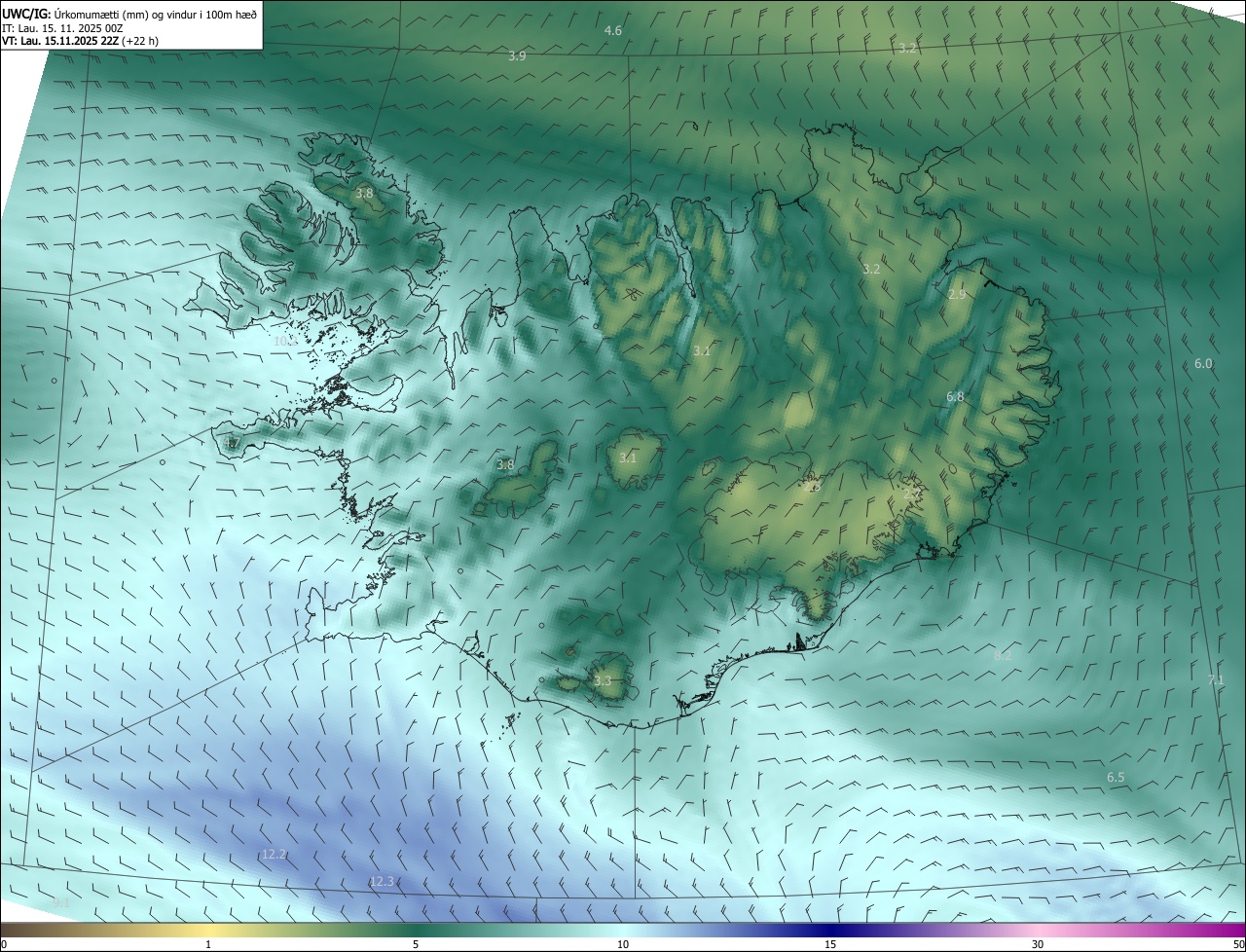Select the initial time line IT: Lau. 15. 11. 2025 00Z
This screenshot has width=1246, height=952.
click(62, 27)
